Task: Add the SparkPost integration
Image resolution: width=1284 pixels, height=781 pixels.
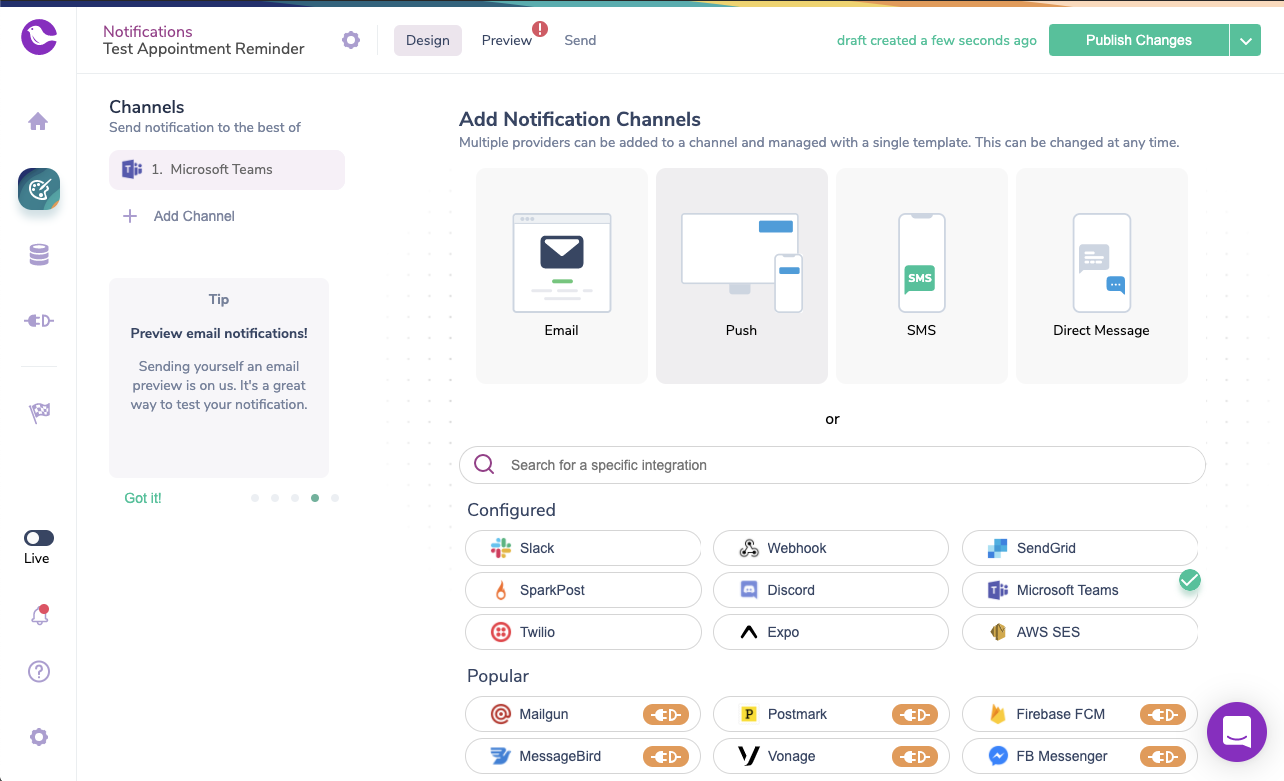Action: [583, 590]
